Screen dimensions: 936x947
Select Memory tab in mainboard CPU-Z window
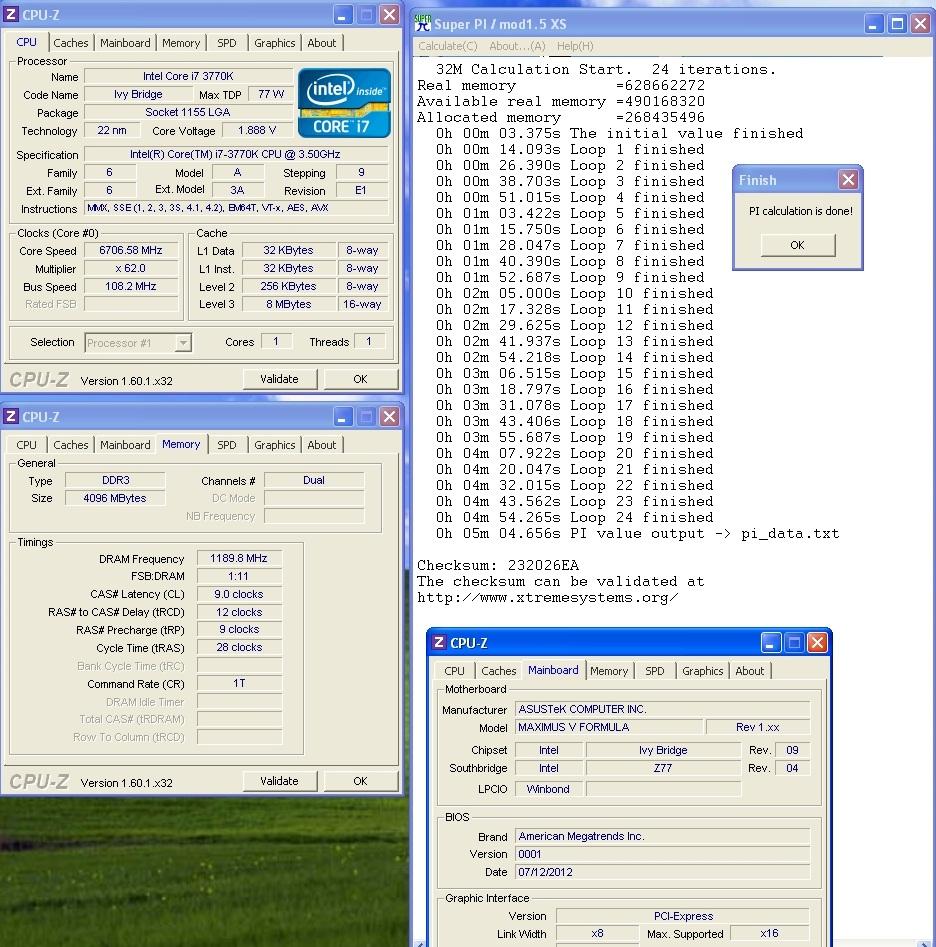click(609, 671)
